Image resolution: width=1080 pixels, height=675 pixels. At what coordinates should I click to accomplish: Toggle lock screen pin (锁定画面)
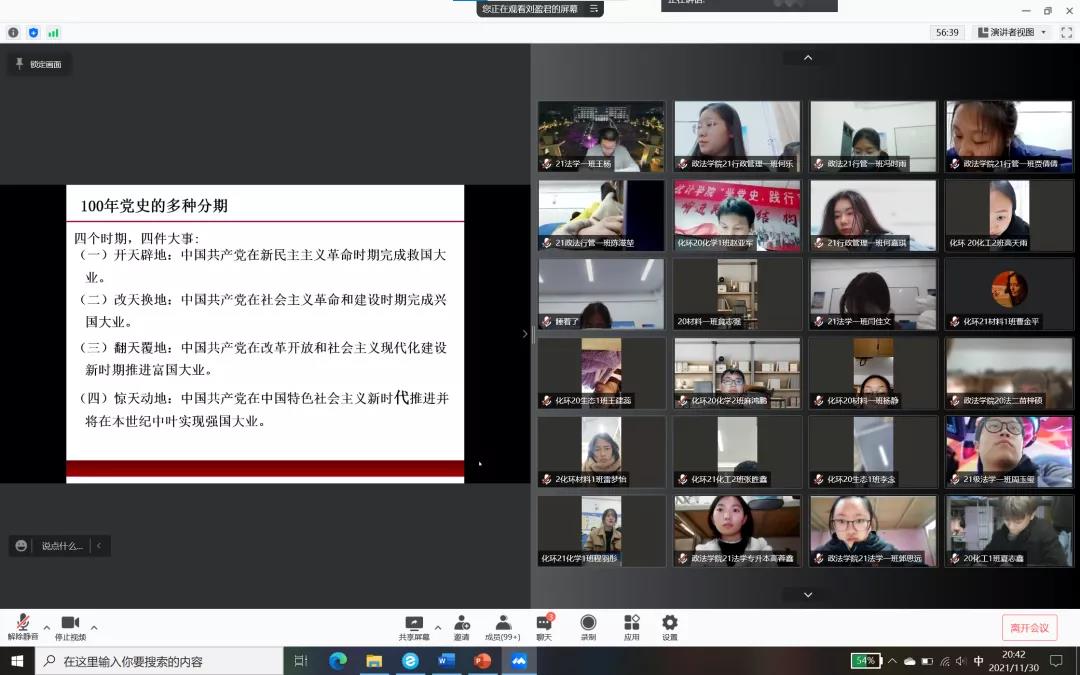(37, 64)
